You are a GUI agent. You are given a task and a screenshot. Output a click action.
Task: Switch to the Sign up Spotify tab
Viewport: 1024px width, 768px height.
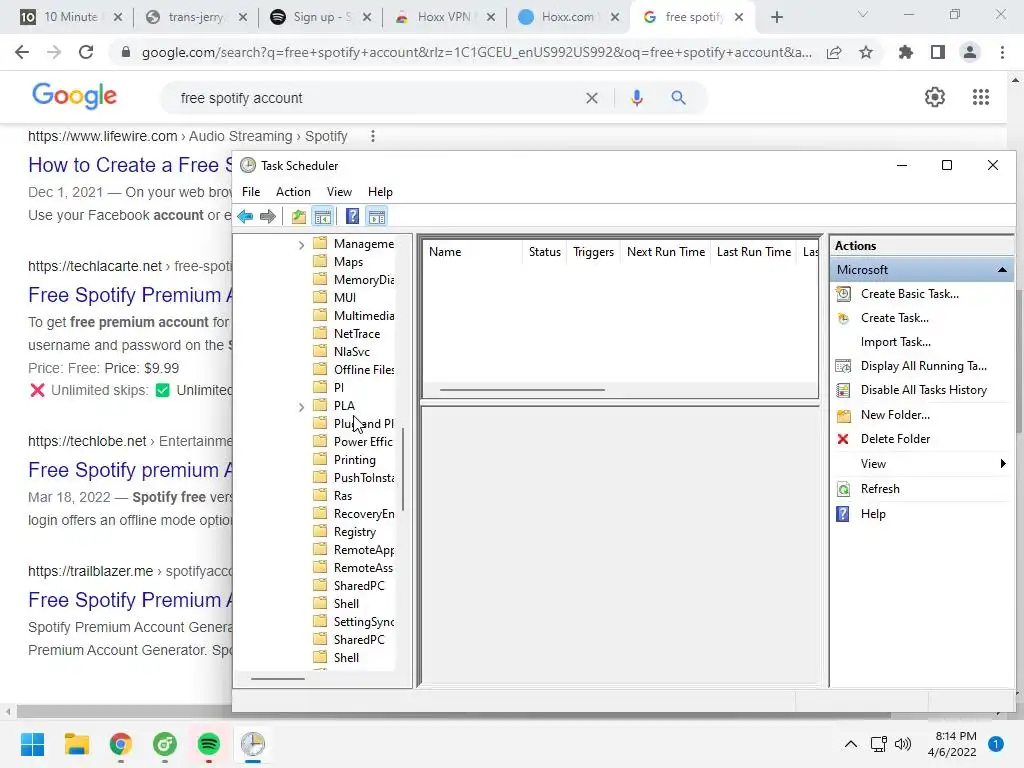(x=322, y=17)
